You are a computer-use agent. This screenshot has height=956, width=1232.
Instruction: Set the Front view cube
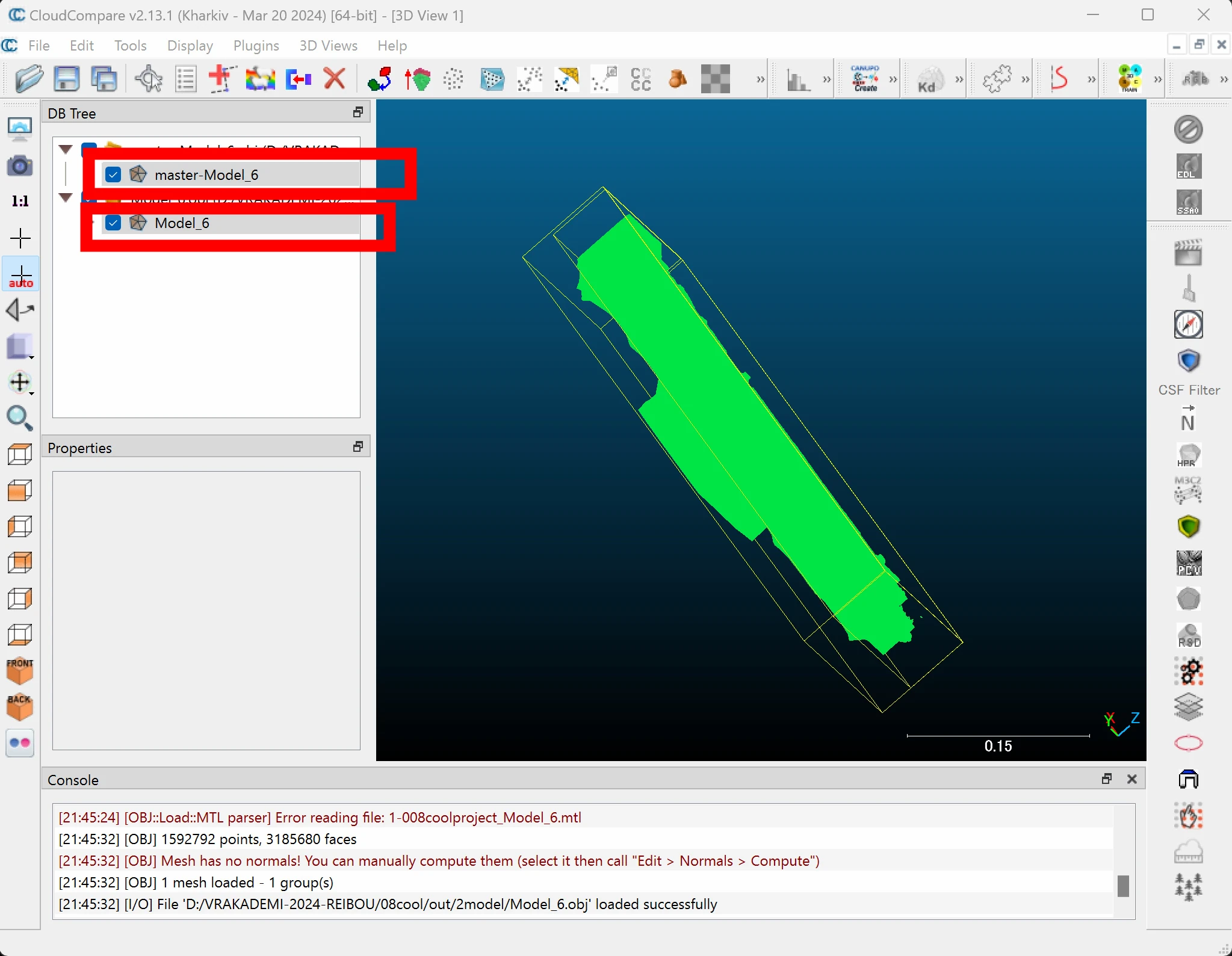click(x=20, y=670)
